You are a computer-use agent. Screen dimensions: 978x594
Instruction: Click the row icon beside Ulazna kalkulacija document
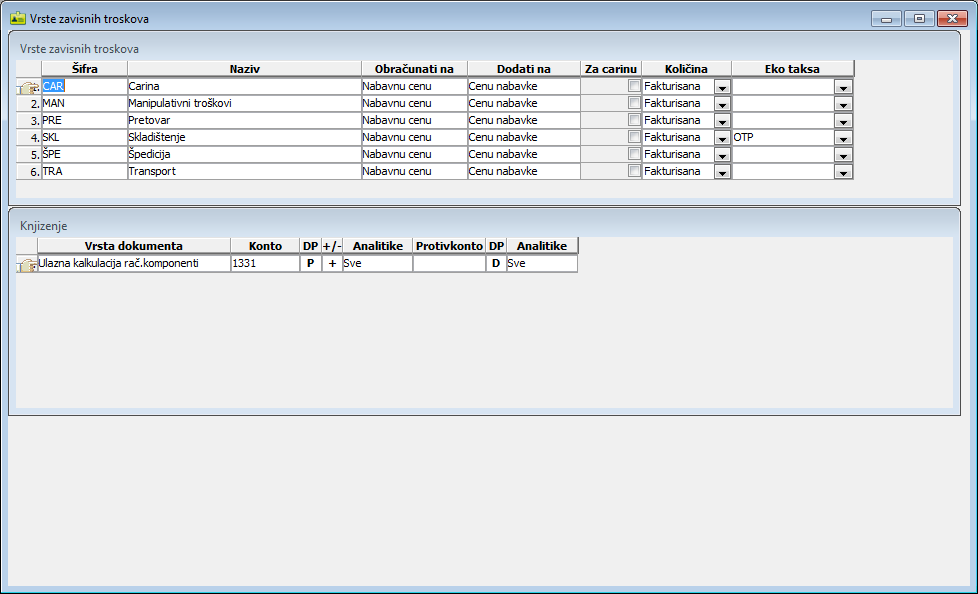click(x=28, y=264)
